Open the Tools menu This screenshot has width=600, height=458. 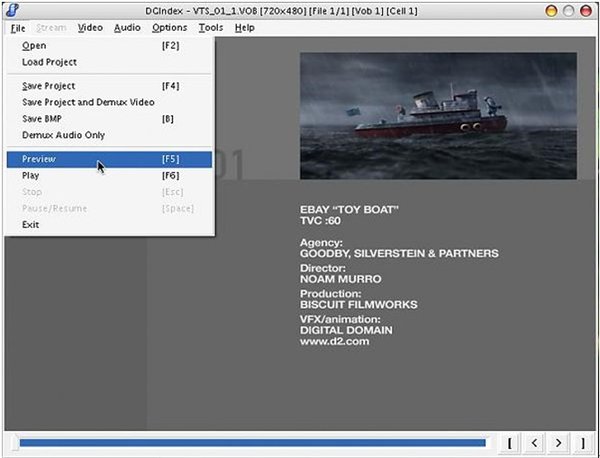coord(210,28)
